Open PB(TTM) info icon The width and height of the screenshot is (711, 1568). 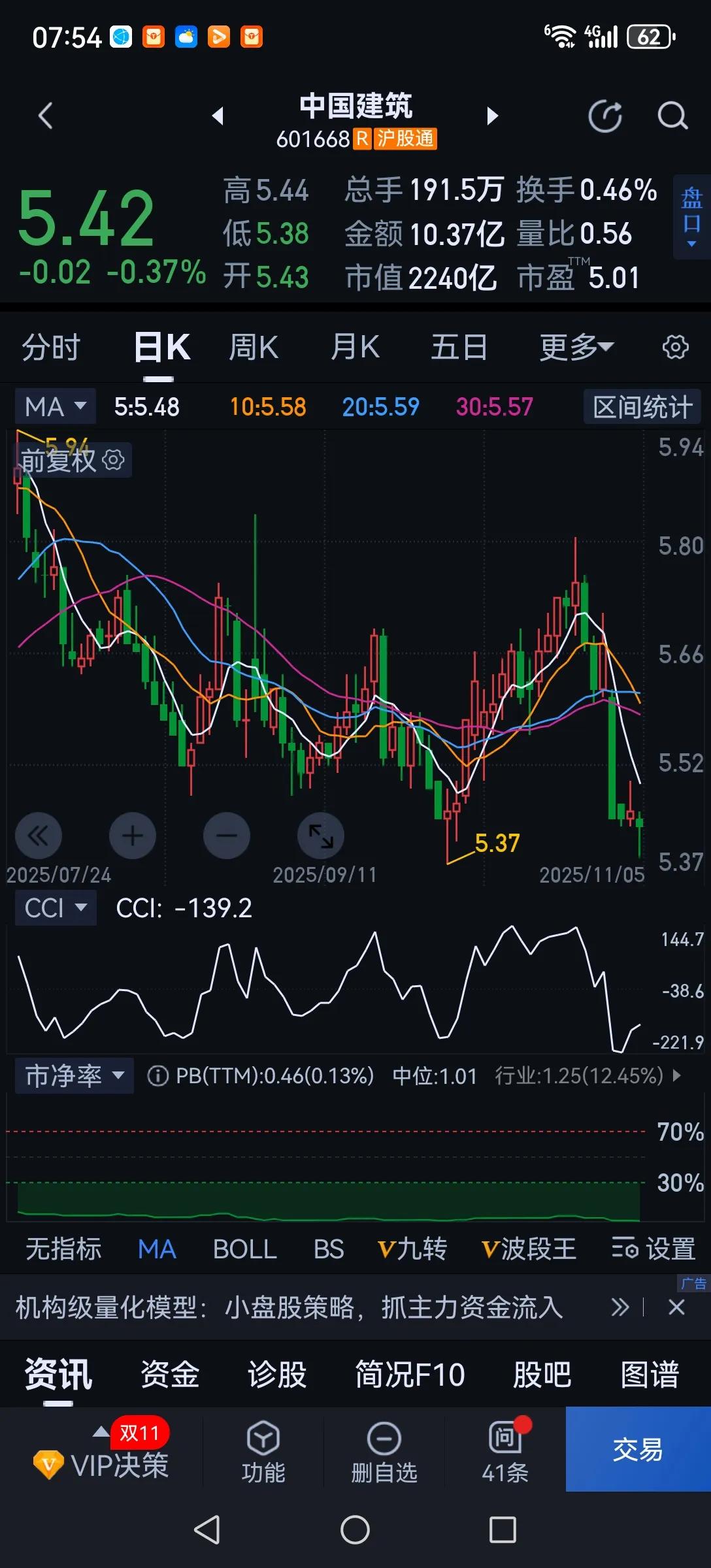pyautogui.click(x=157, y=1075)
